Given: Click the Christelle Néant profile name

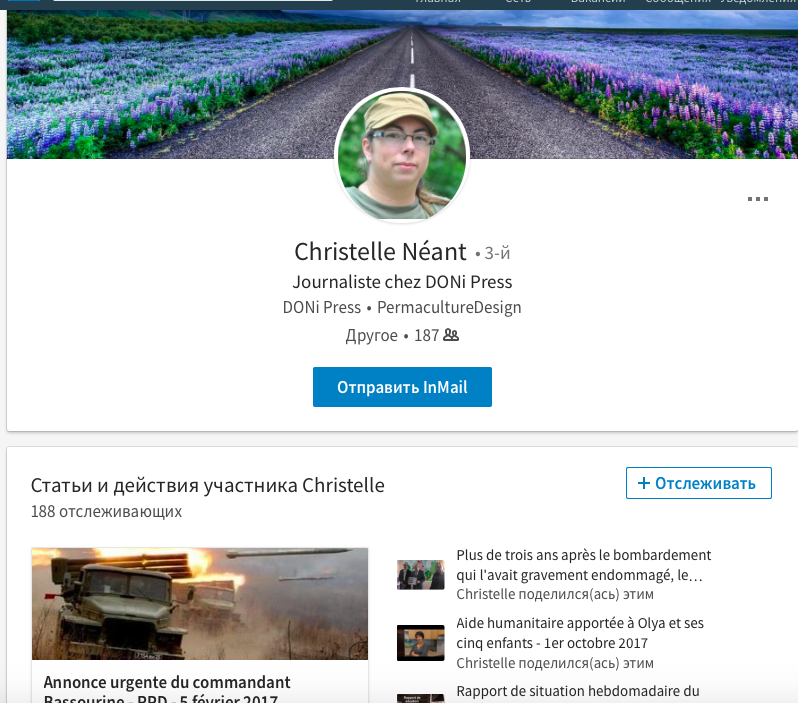Looking at the screenshot, I should click(380, 251).
